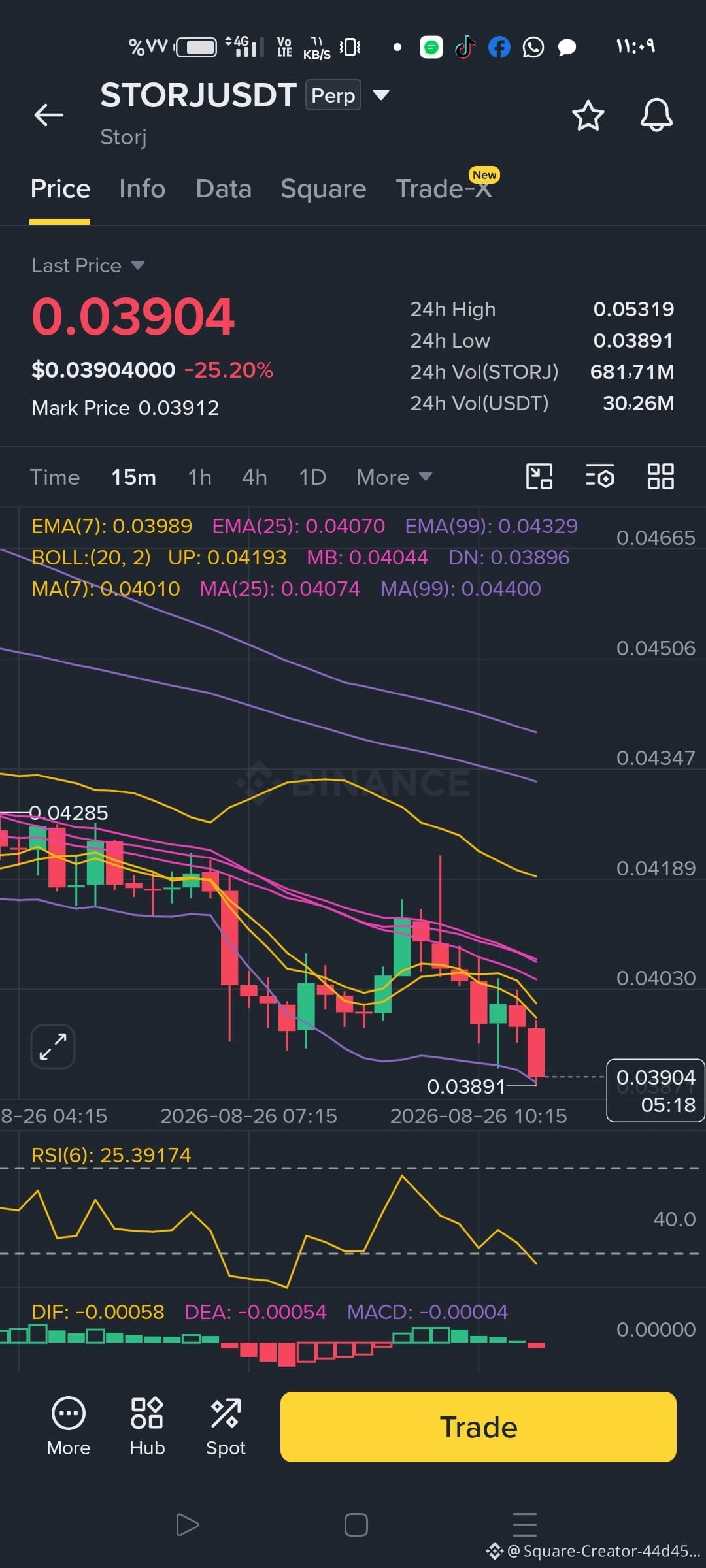Tap the 0.04285 high marker on chart
The image size is (706, 1568).
[x=69, y=813]
